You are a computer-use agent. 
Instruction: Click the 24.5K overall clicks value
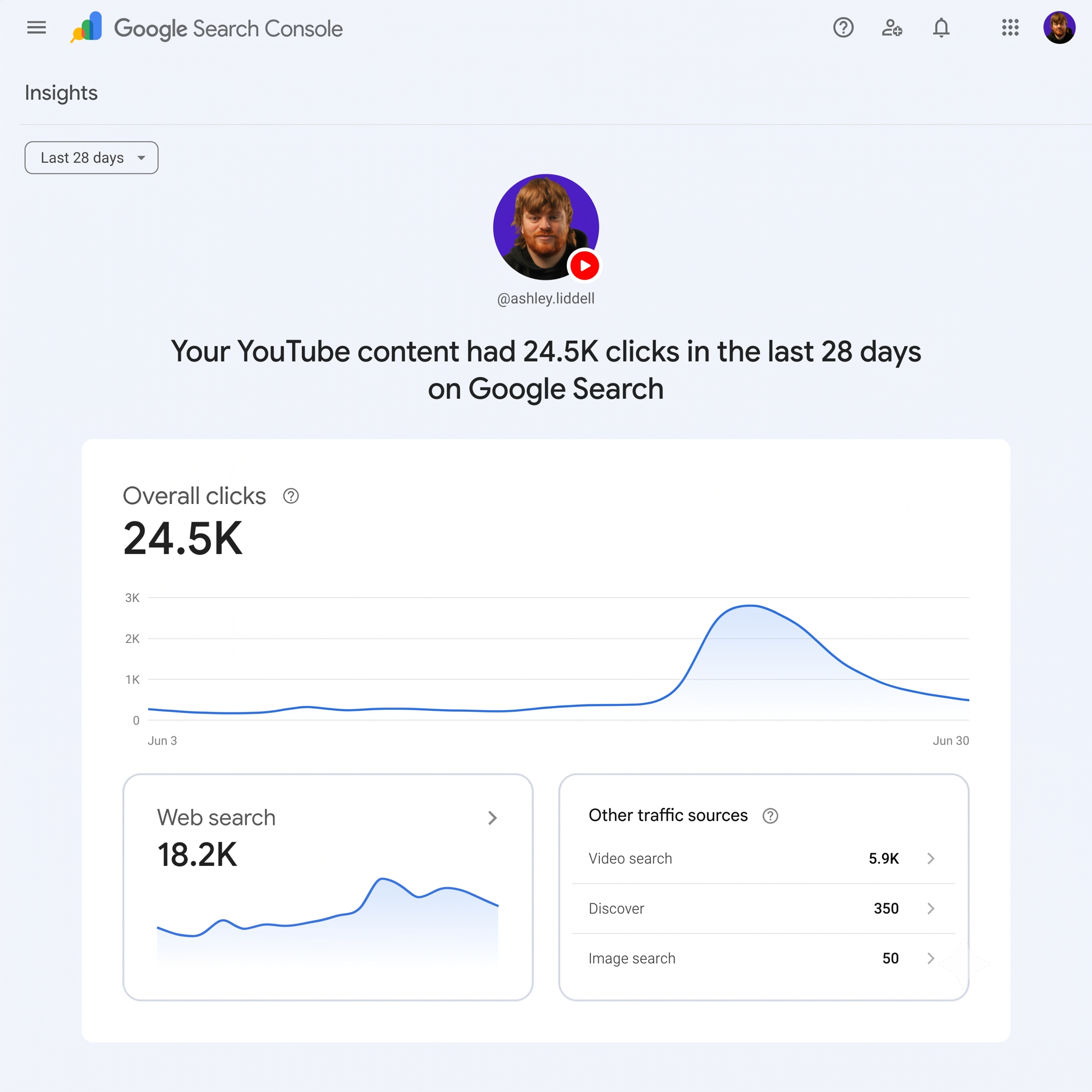click(x=183, y=539)
